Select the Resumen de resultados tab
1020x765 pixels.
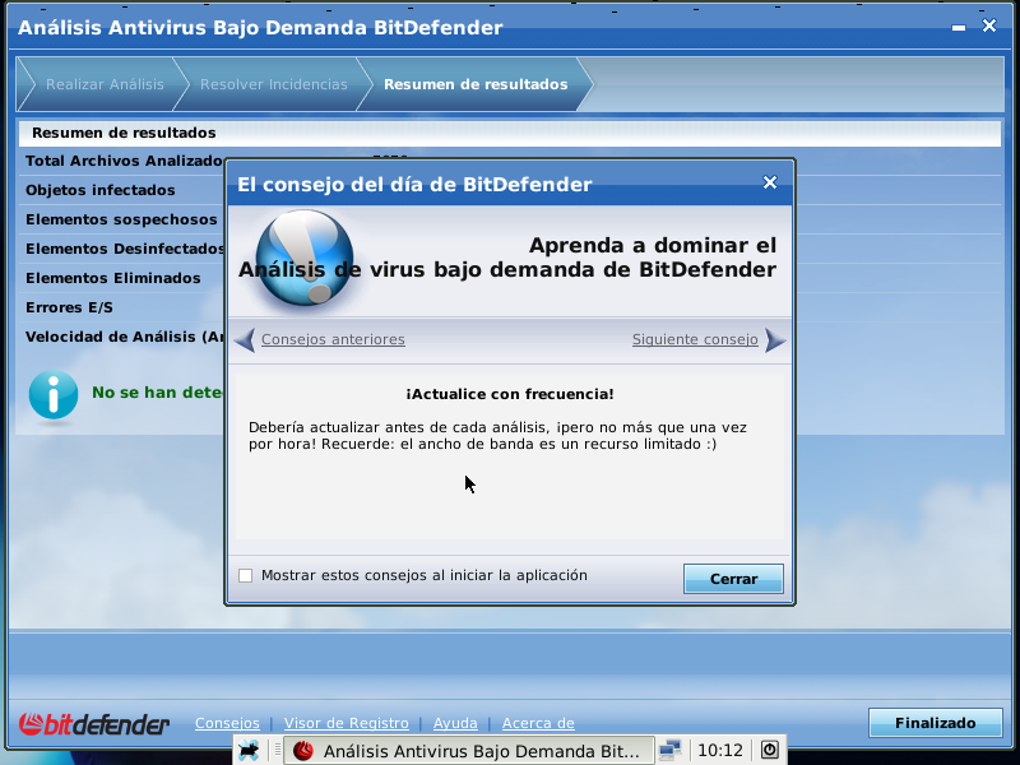coord(475,85)
